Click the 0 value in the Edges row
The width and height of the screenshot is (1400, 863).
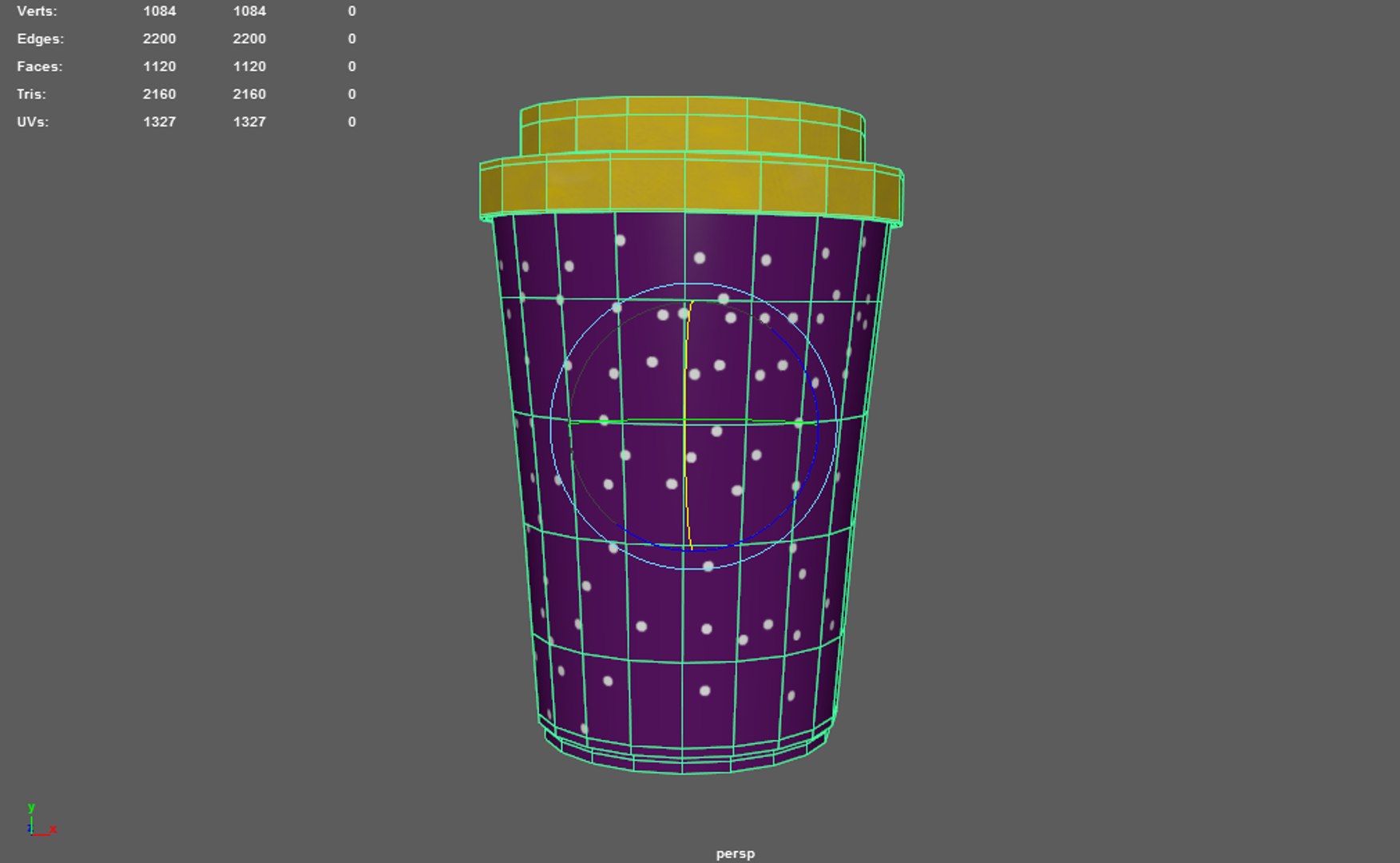tap(351, 38)
